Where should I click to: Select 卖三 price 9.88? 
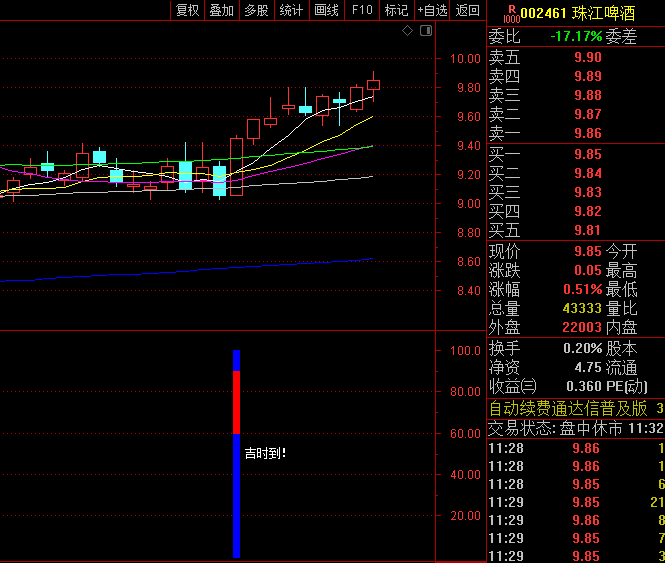[588, 95]
